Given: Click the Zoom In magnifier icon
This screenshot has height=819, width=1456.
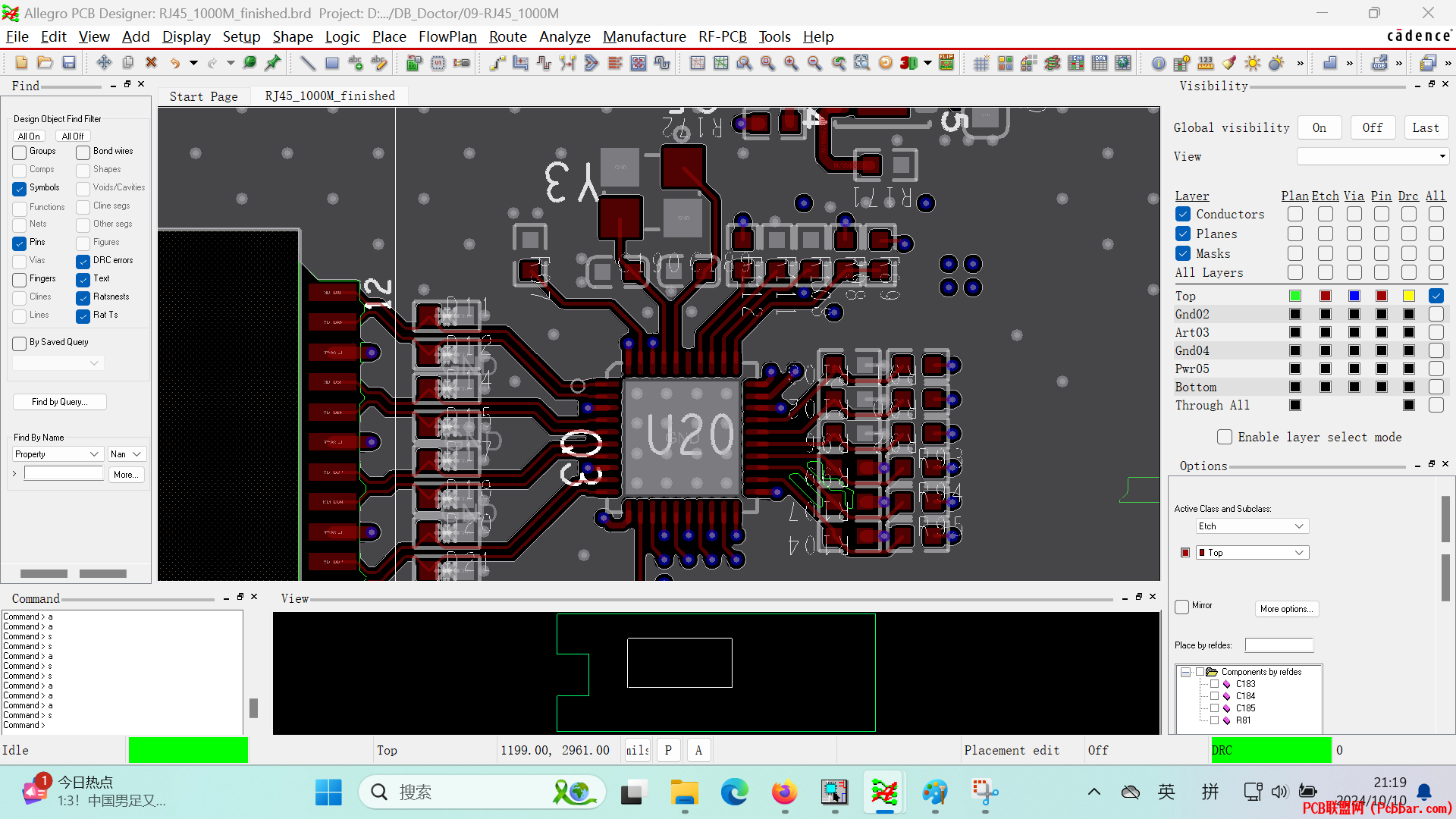Looking at the screenshot, I should (x=791, y=63).
